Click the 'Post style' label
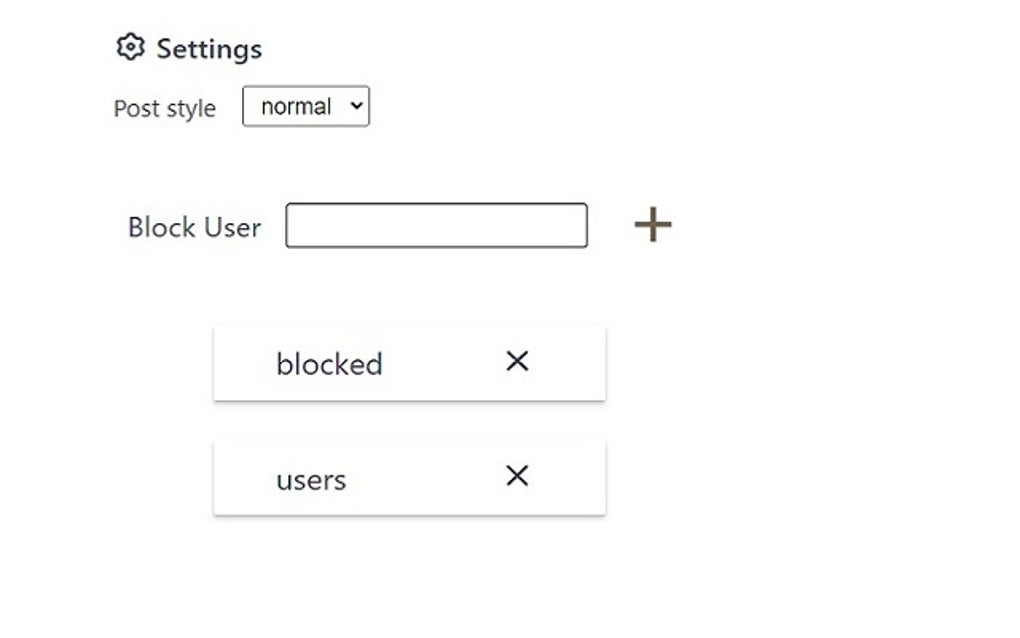Screen dimensions: 1020x638 click(165, 108)
